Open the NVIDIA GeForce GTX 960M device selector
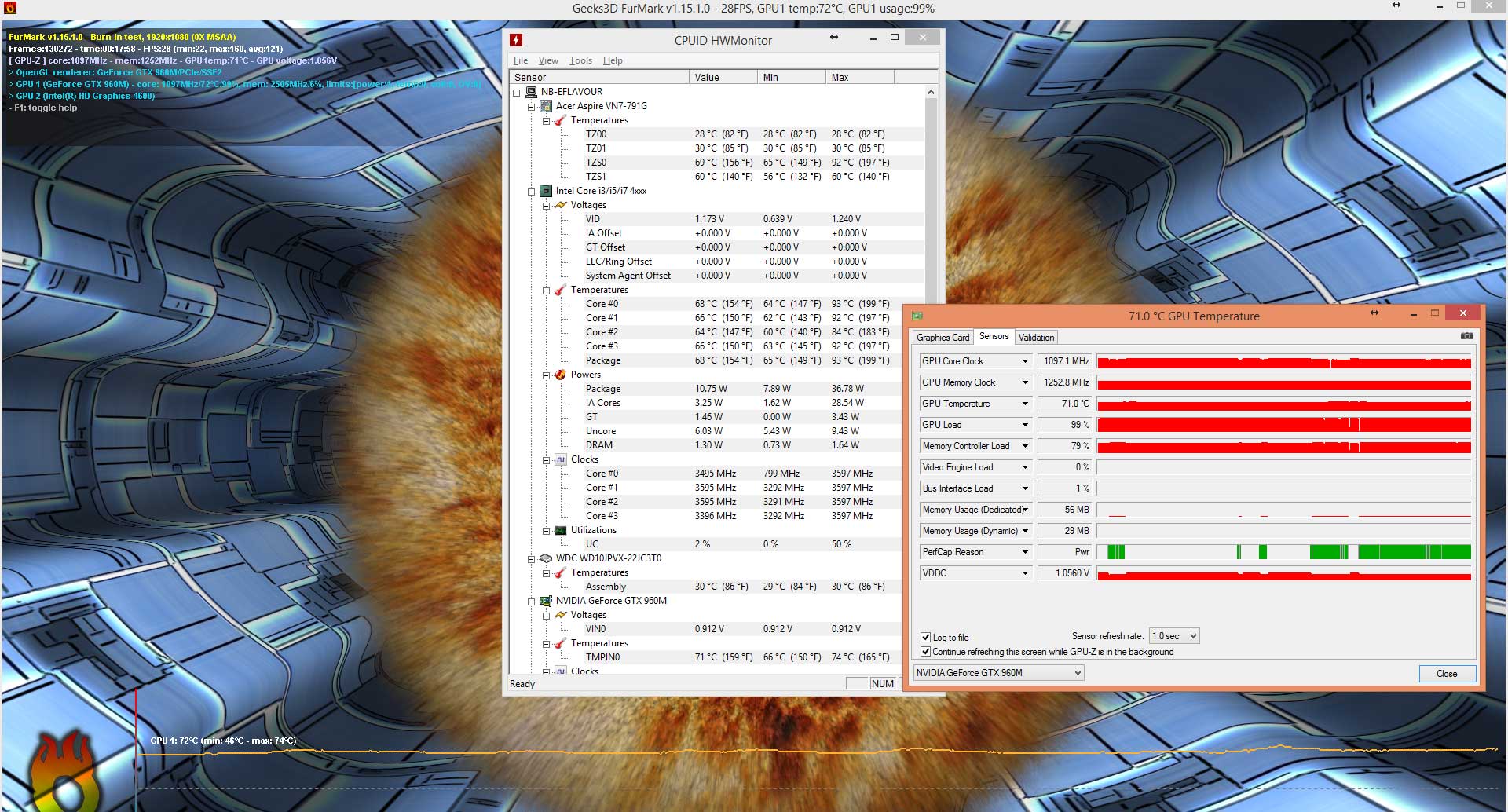This screenshot has height=812, width=1508. point(999,673)
